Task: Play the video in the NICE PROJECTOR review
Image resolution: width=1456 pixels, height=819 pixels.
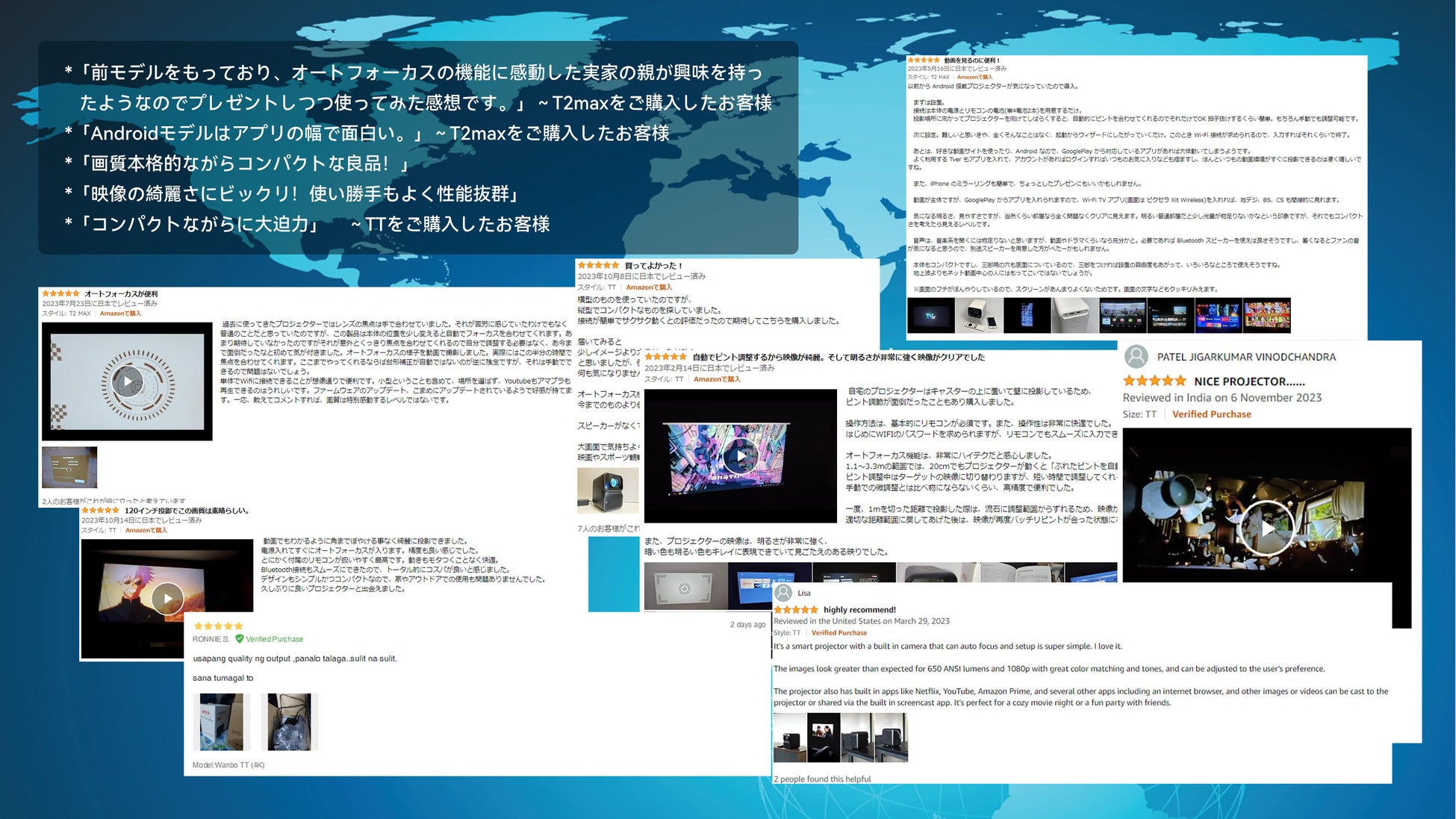Action: [x=1267, y=528]
